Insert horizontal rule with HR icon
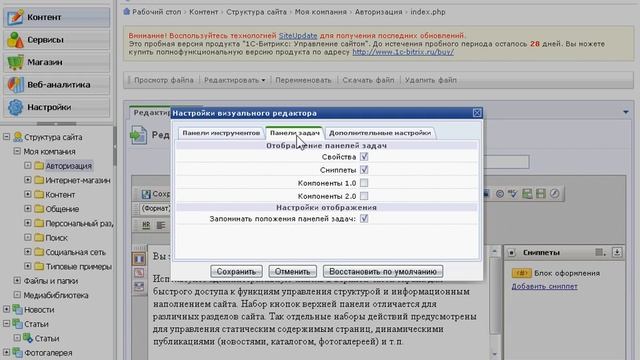The image size is (640, 360). pyautogui.click(x=146, y=225)
